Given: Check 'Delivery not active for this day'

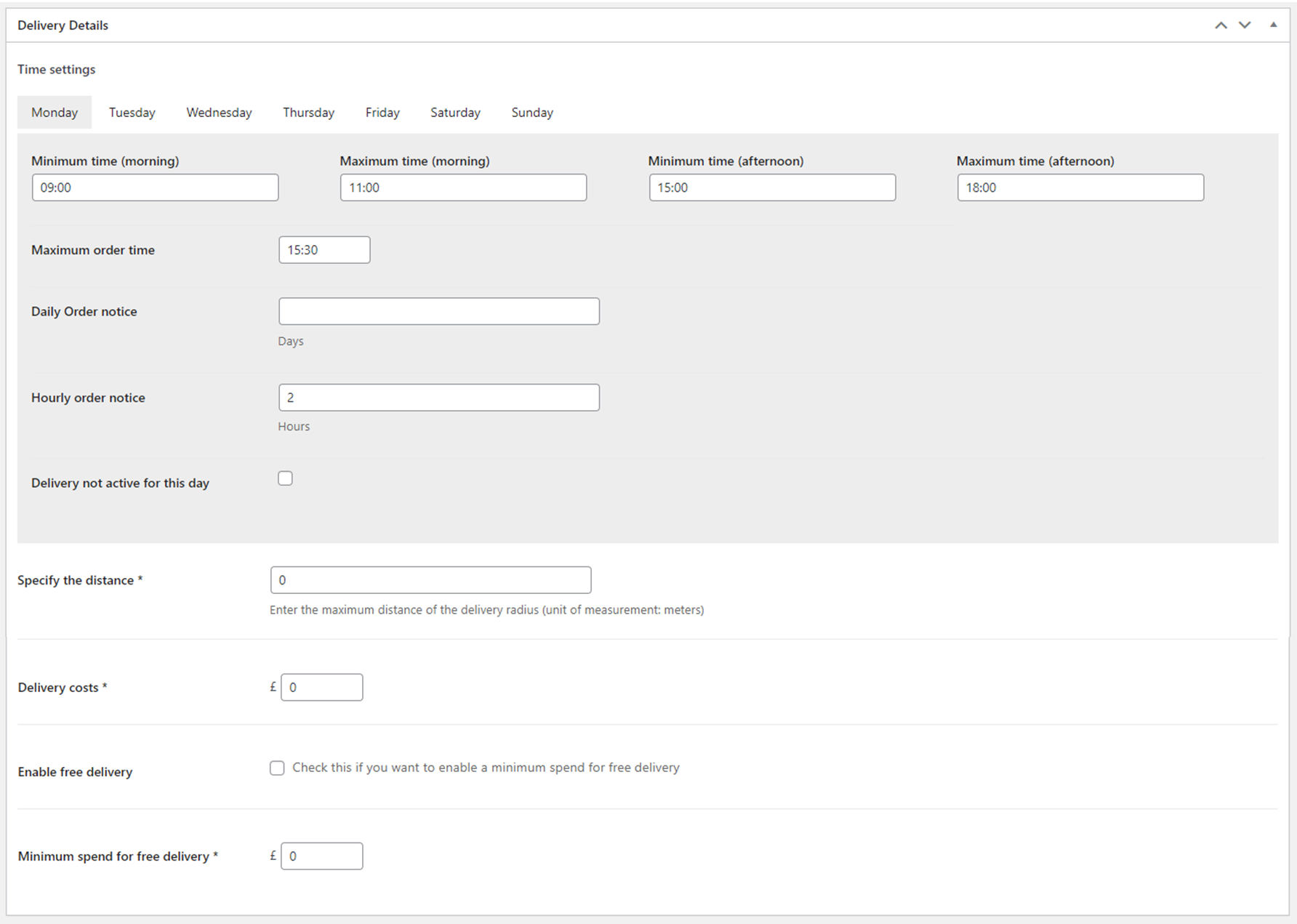Looking at the screenshot, I should (x=285, y=478).
